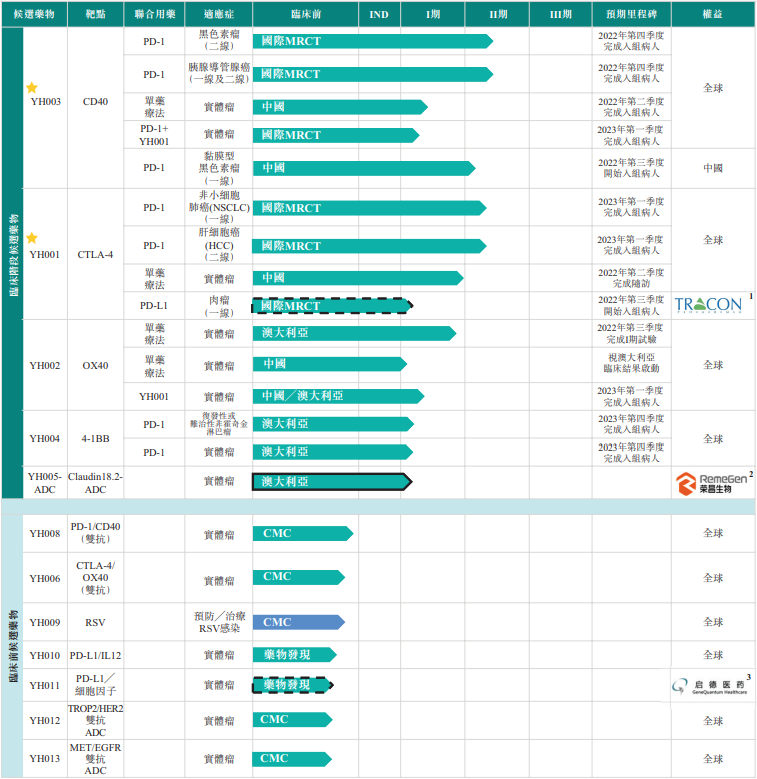757x779 pixels.
Task: Click the 中國 rights cell for YH003
Action: click(x=713, y=168)
